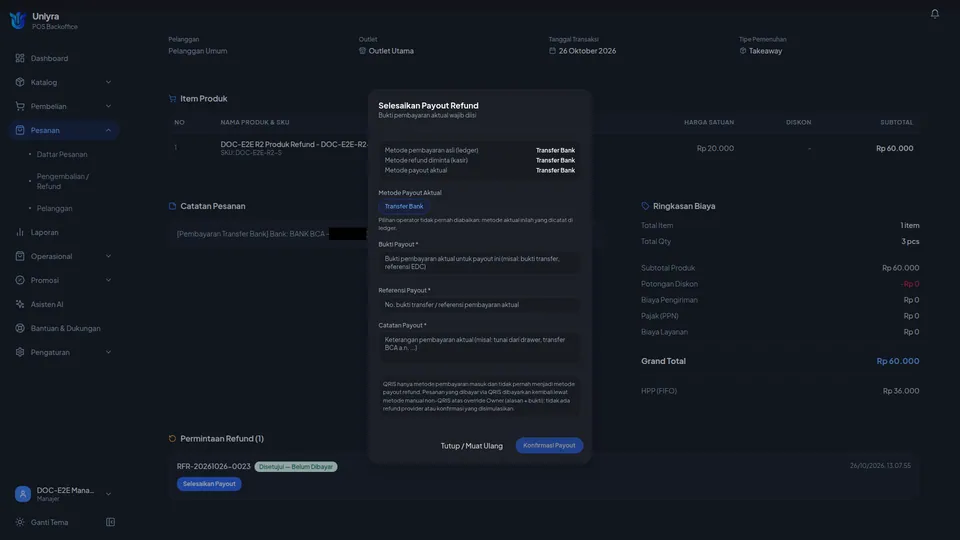Click the Operasional icon in sidebar

20,256
